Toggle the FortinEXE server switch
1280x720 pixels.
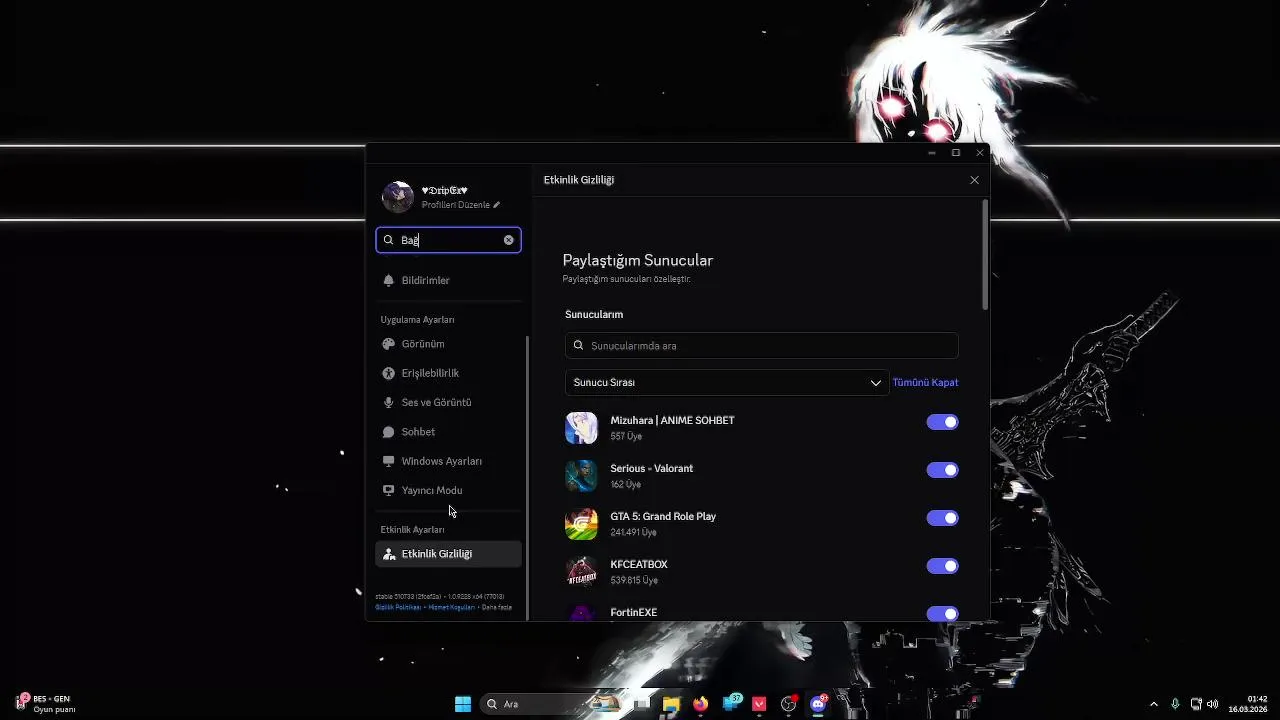pos(942,613)
